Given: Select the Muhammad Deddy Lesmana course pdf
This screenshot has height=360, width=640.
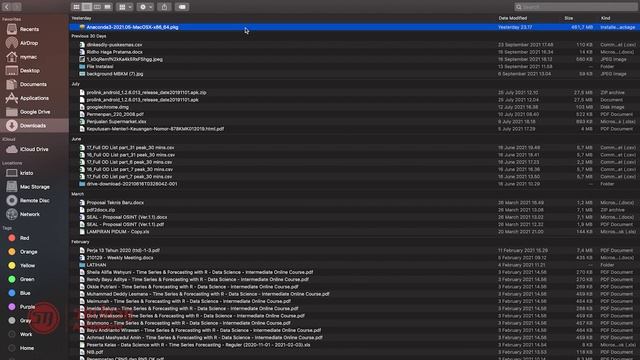Looking at the screenshot, I should 354,294.
